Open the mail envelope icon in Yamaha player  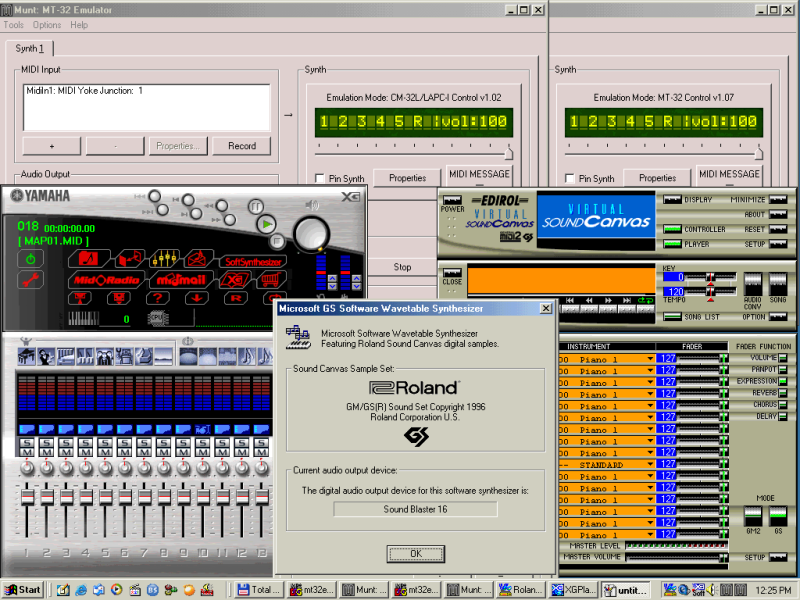coord(198,259)
